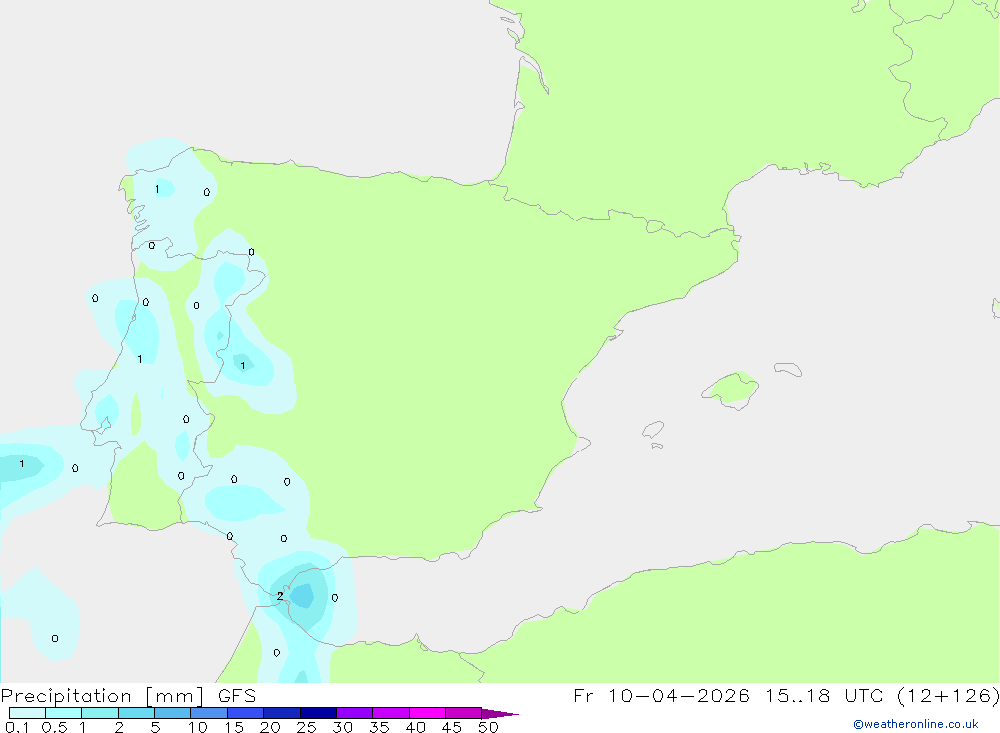Select the 45–50 mm legend swatch
The image size is (1000, 733).
coord(464,713)
